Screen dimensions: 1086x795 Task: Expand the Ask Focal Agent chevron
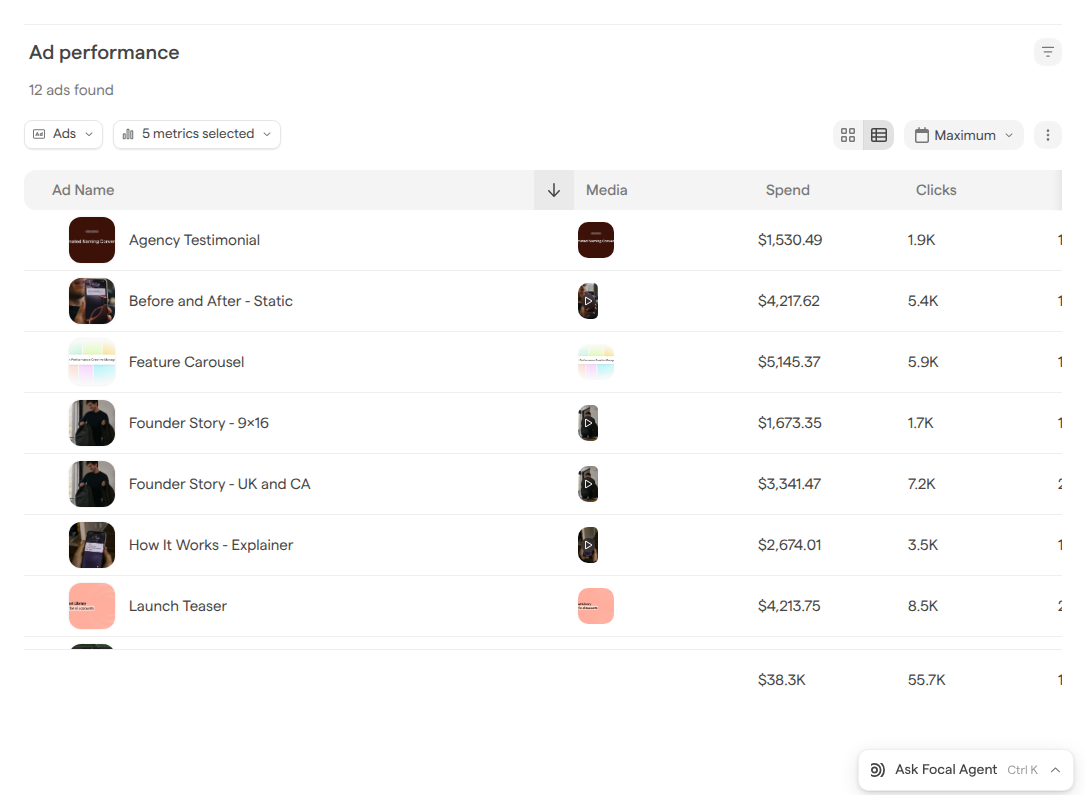click(1055, 769)
